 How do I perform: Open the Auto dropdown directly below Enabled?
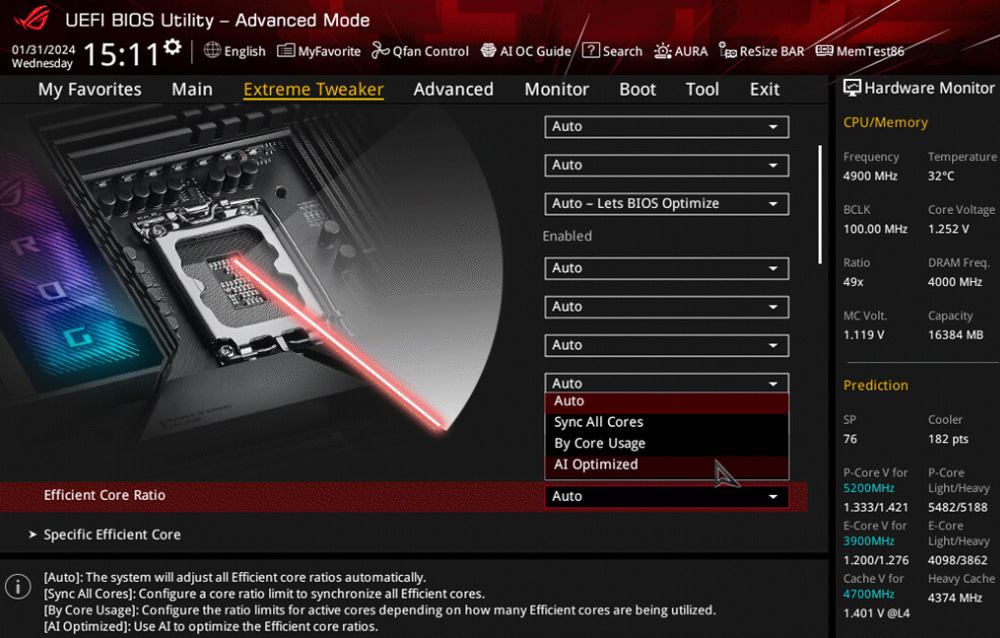click(666, 268)
